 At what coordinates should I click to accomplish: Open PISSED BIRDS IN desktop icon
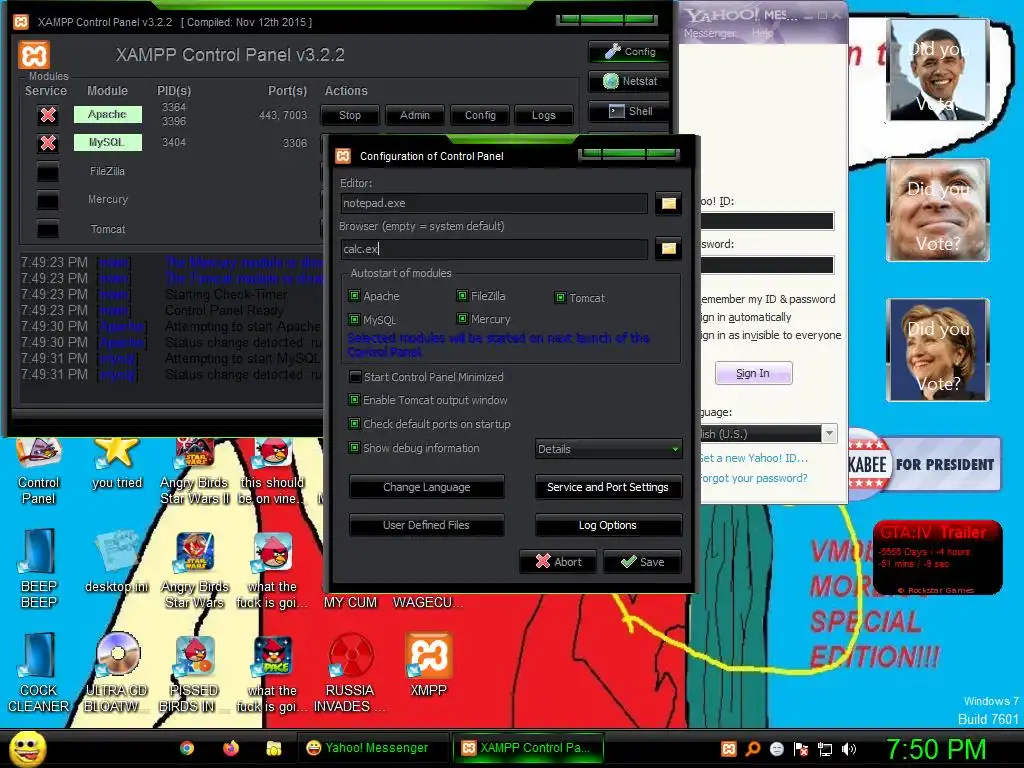tap(194, 673)
